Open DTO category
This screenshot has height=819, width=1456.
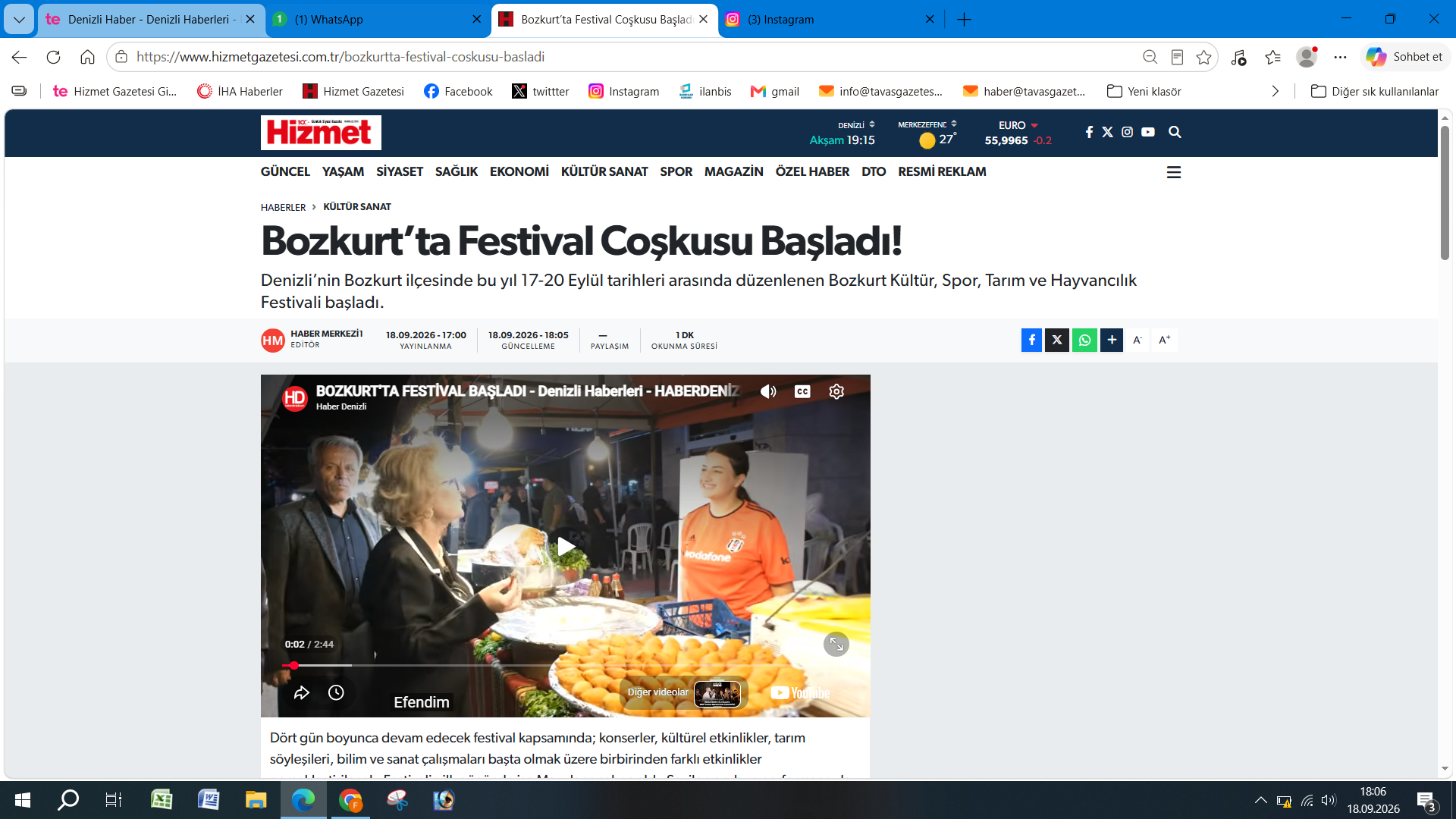tap(874, 171)
